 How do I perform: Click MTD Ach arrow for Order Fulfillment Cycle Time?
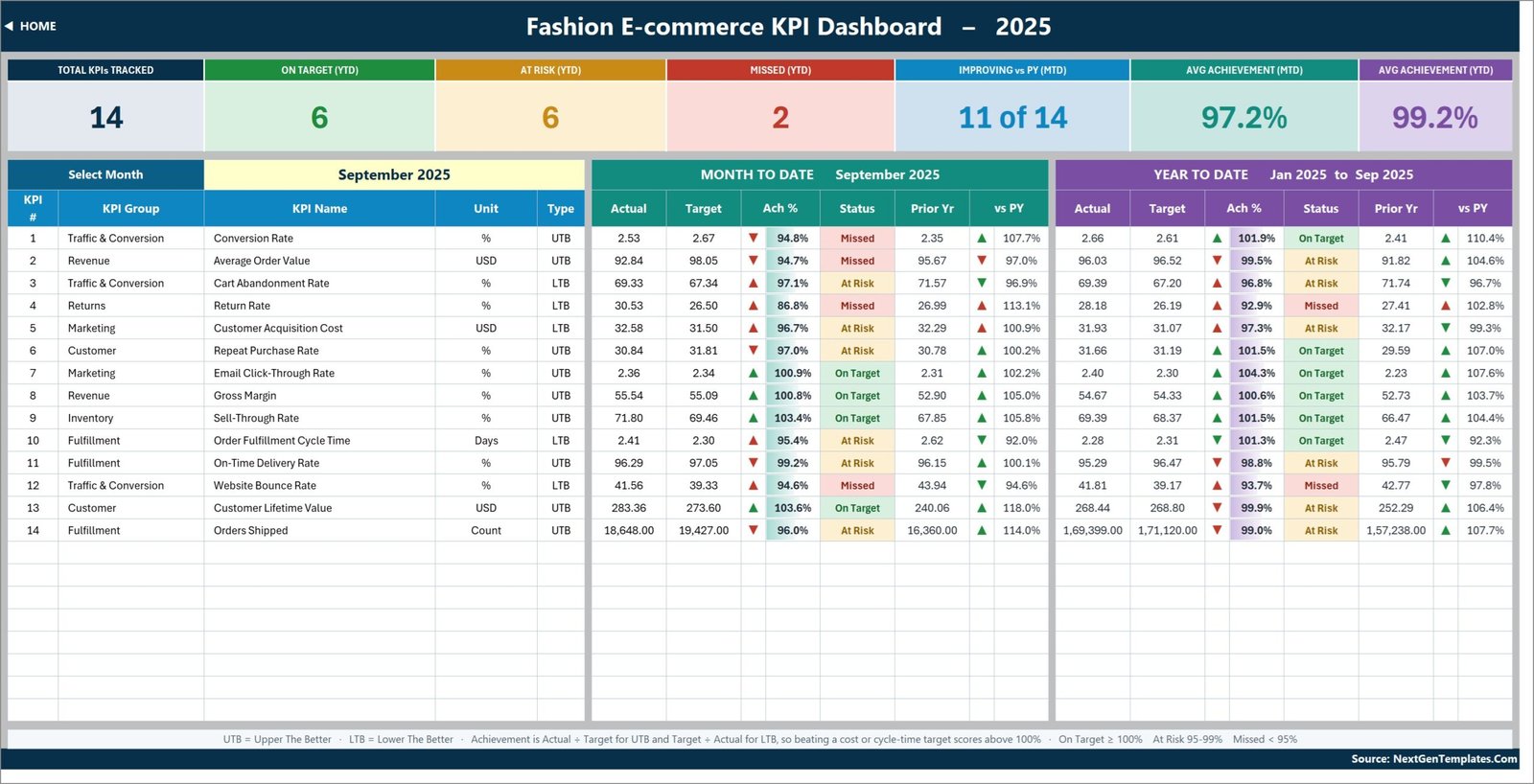pyautogui.click(x=754, y=441)
